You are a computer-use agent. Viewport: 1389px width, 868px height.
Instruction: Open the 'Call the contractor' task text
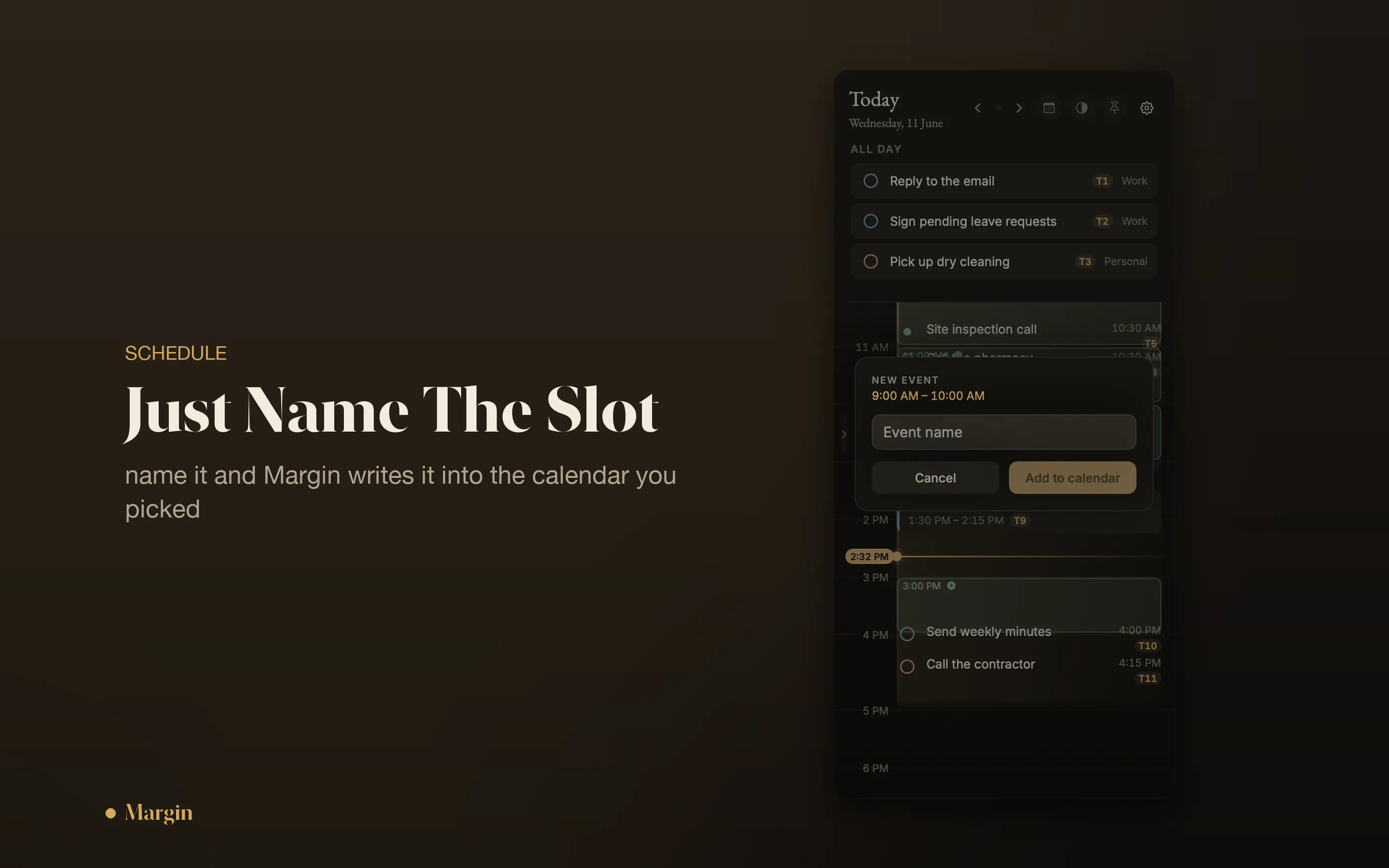pyautogui.click(x=980, y=664)
